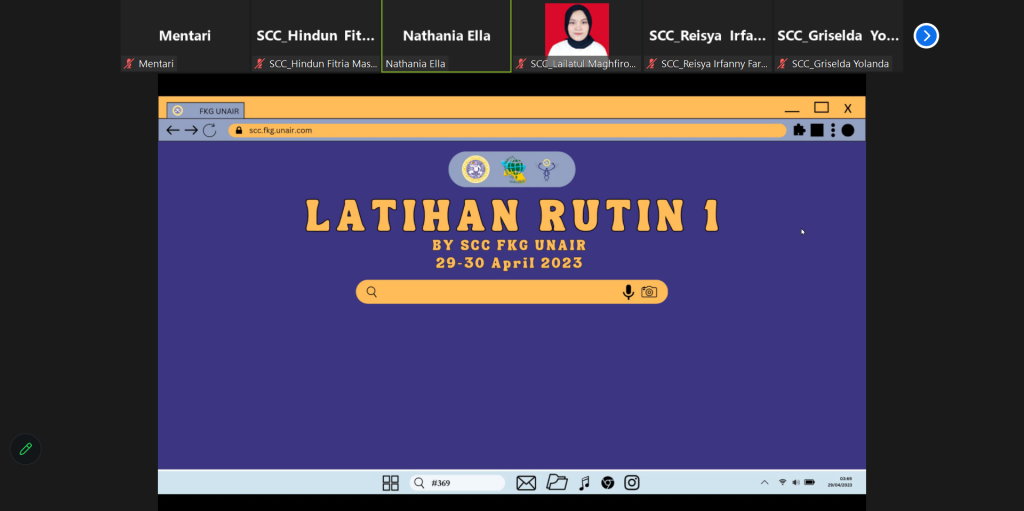
Task: Select SCC_Reisya Irfanny participant tile
Action: click(707, 36)
